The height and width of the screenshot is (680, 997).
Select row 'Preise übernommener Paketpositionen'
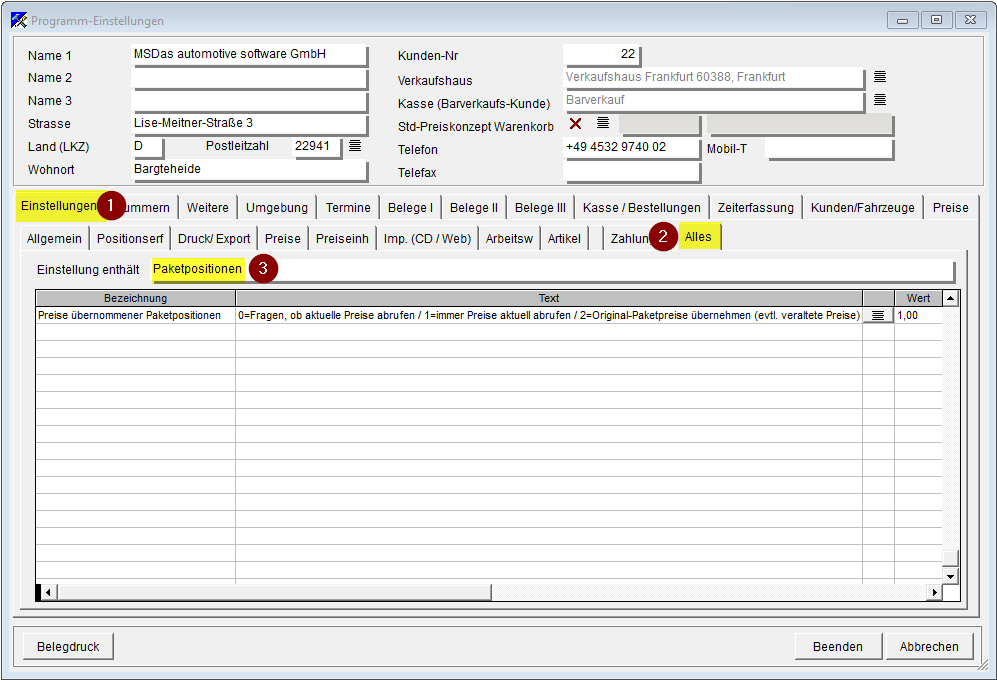pyautogui.click(x=489, y=316)
